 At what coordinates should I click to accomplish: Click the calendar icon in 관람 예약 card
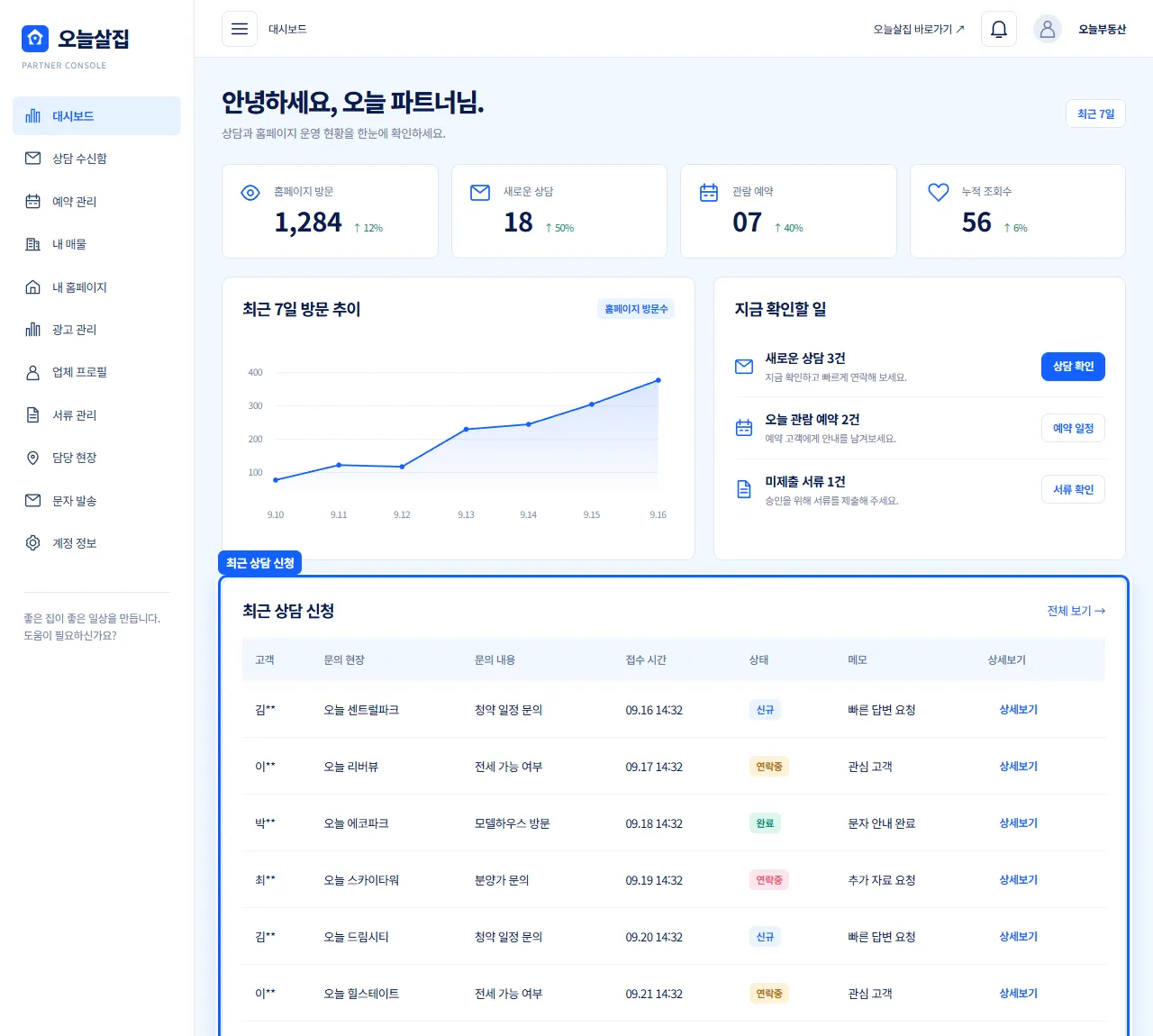pyautogui.click(x=709, y=193)
